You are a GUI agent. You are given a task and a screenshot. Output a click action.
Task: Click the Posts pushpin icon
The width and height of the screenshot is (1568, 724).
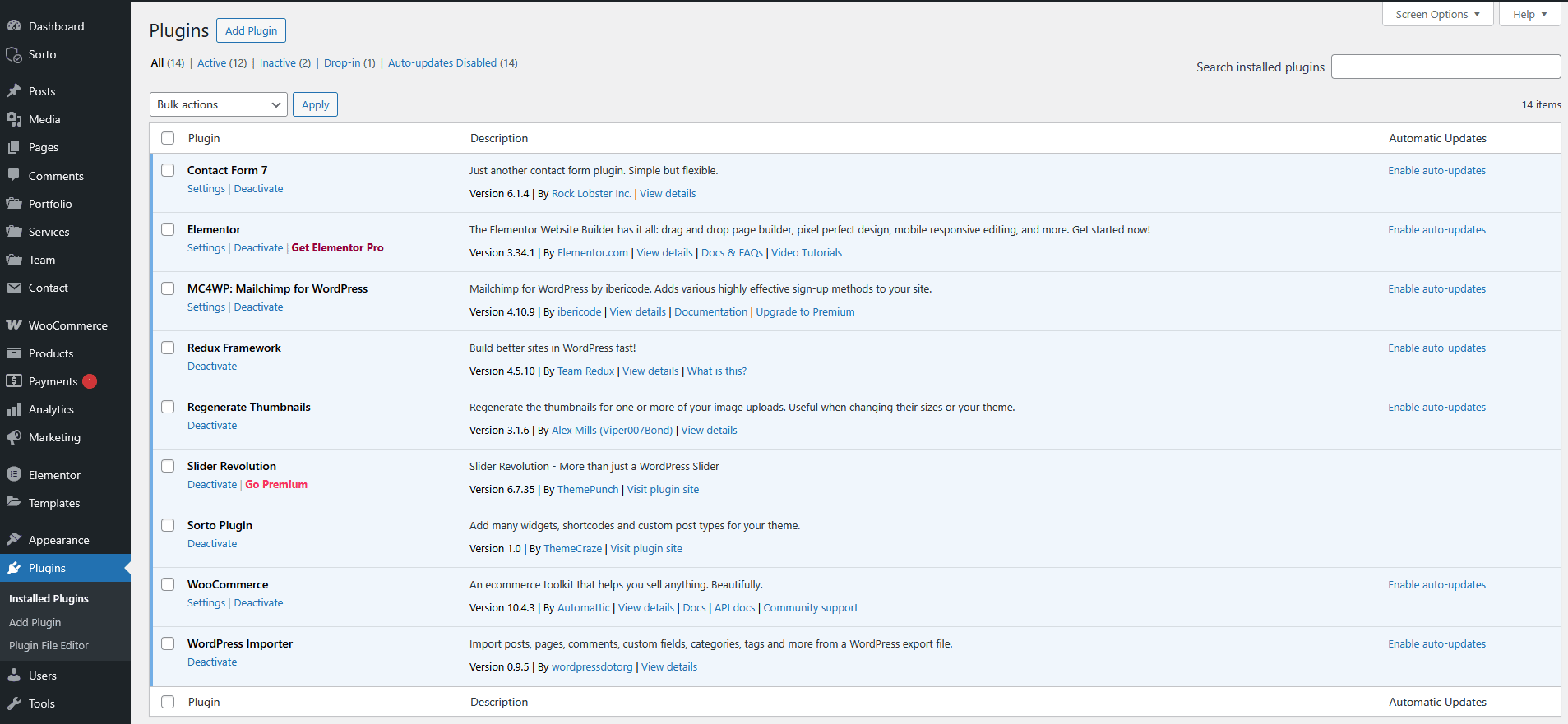click(14, 91)
